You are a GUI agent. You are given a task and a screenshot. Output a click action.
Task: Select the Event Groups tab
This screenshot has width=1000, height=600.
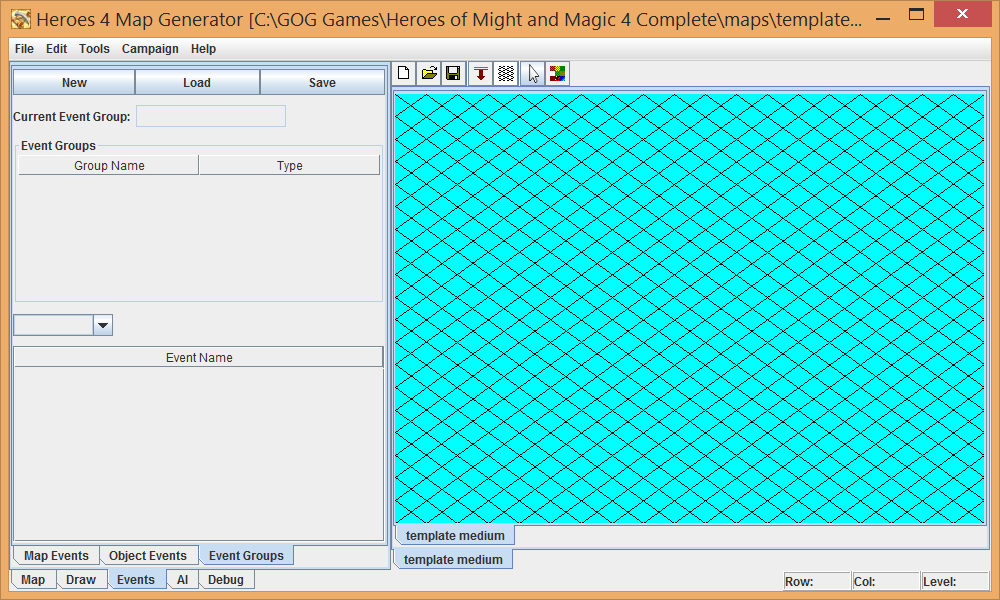[x=246, y=555]
